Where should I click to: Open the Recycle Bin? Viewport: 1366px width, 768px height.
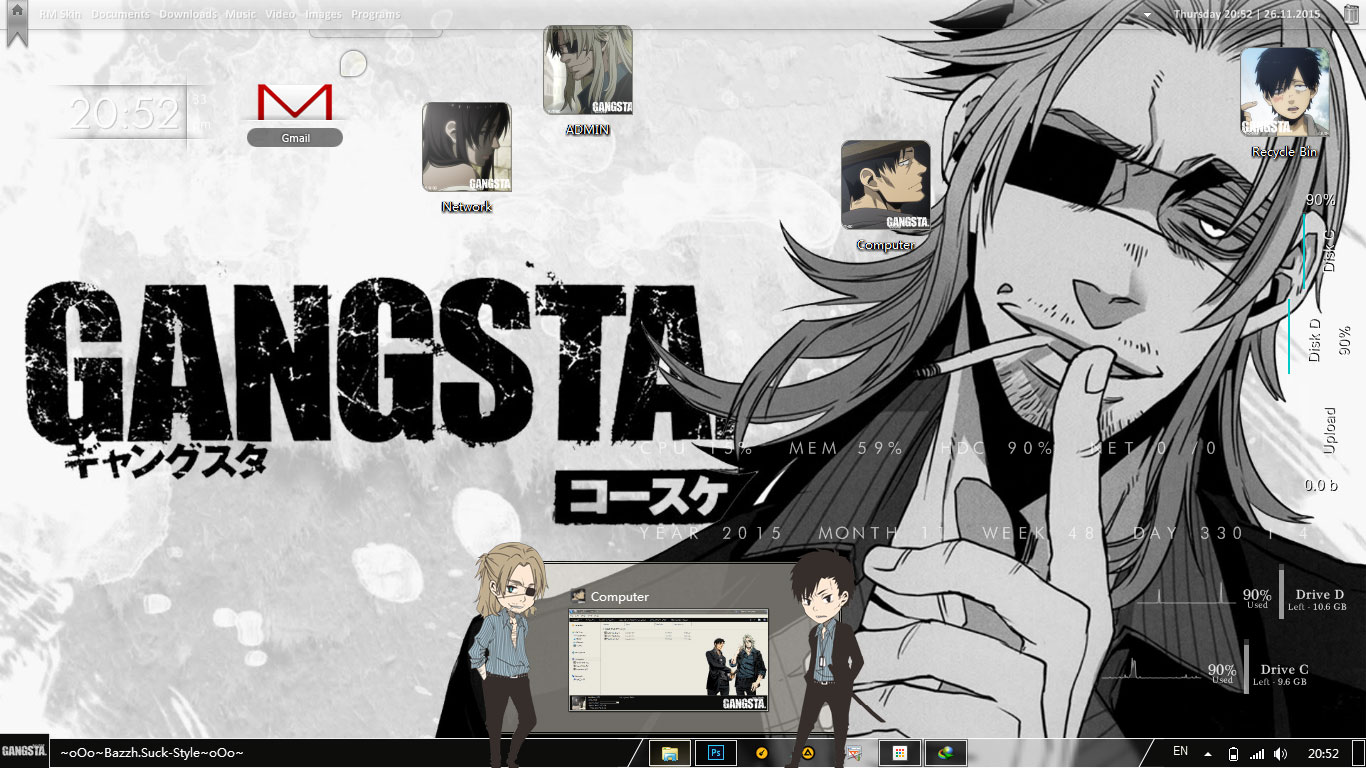[x=1285, y=100]
